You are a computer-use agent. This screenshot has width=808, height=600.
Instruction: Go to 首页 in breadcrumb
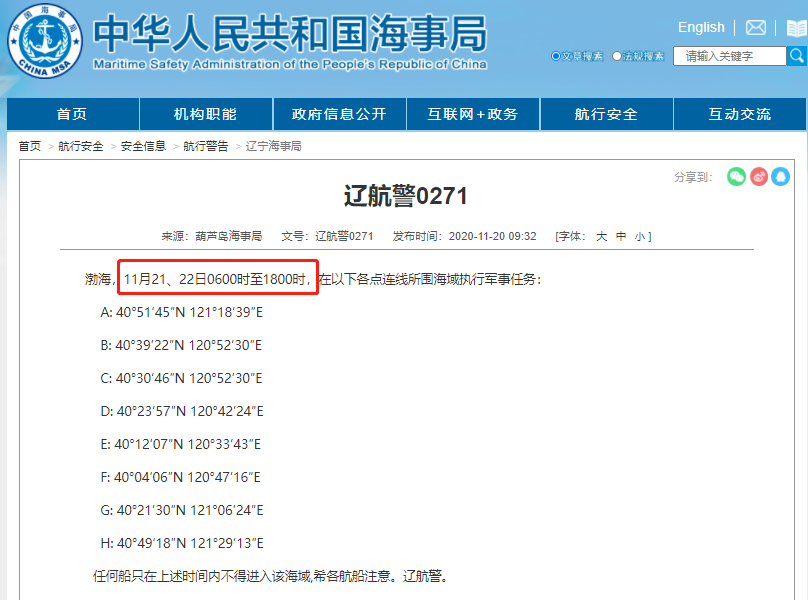point(29,146)
